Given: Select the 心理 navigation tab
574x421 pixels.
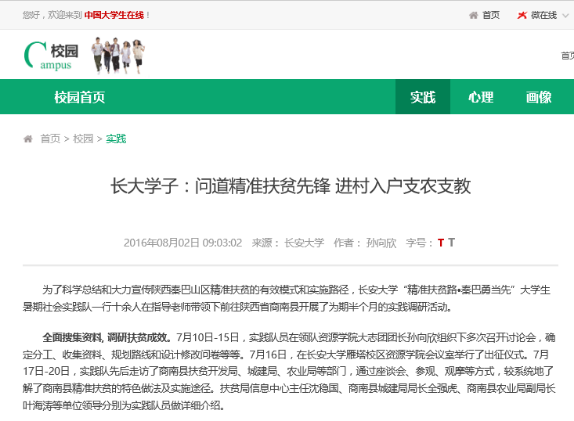Looking at the screenshot, I should pos(480,97).
